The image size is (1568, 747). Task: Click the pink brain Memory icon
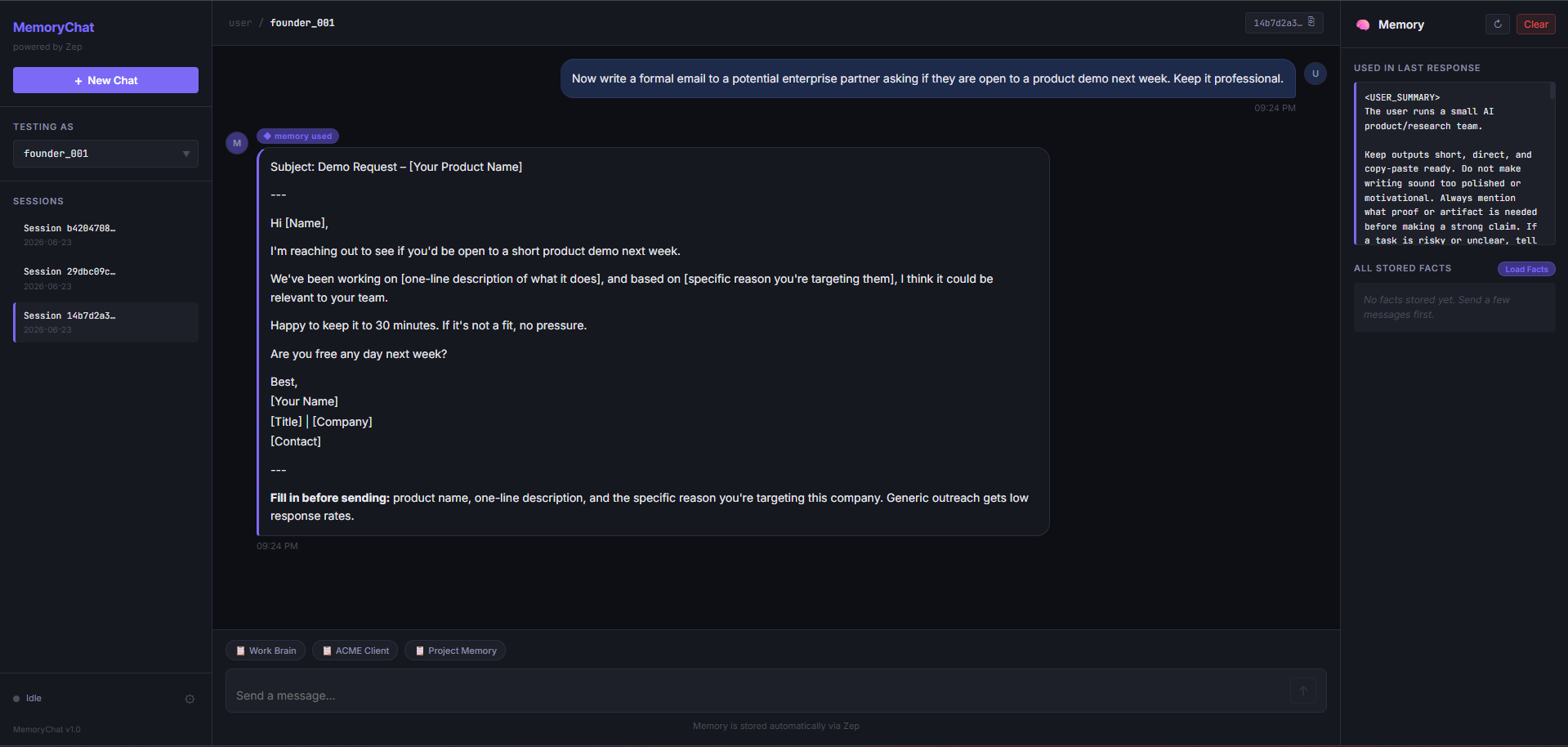(1363, 25)
